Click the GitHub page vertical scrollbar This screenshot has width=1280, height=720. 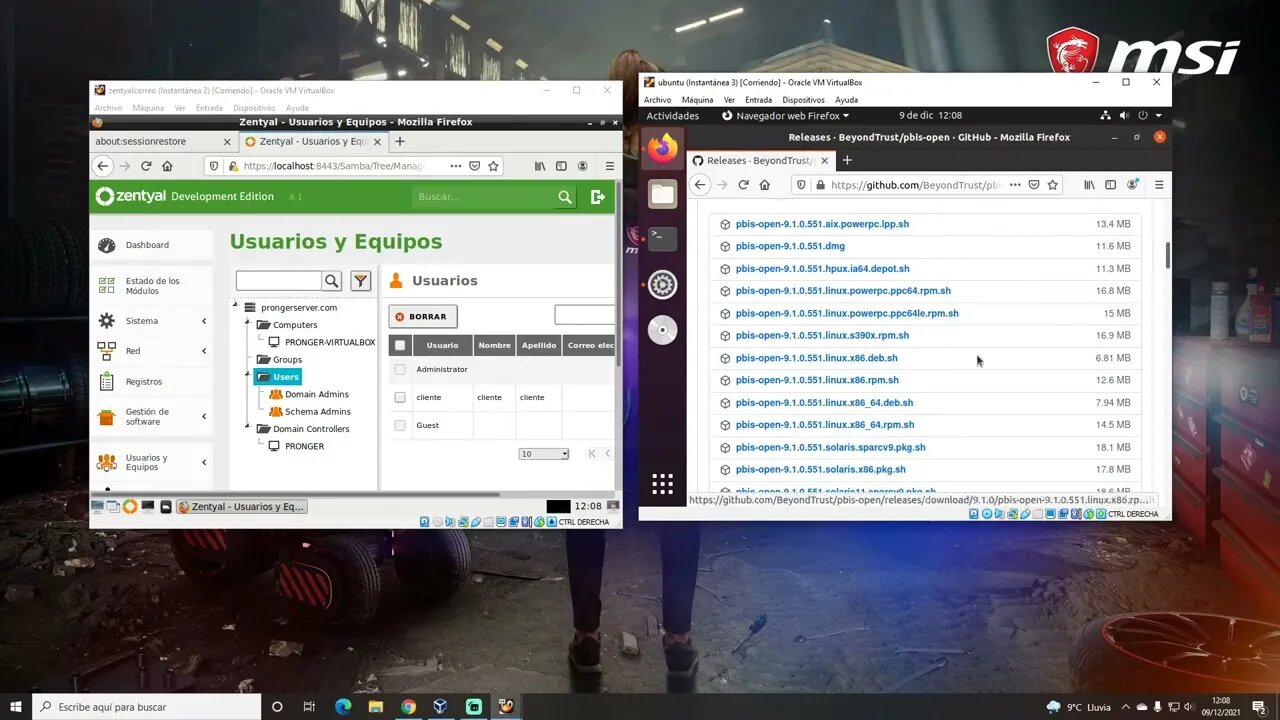[1167, 255]
